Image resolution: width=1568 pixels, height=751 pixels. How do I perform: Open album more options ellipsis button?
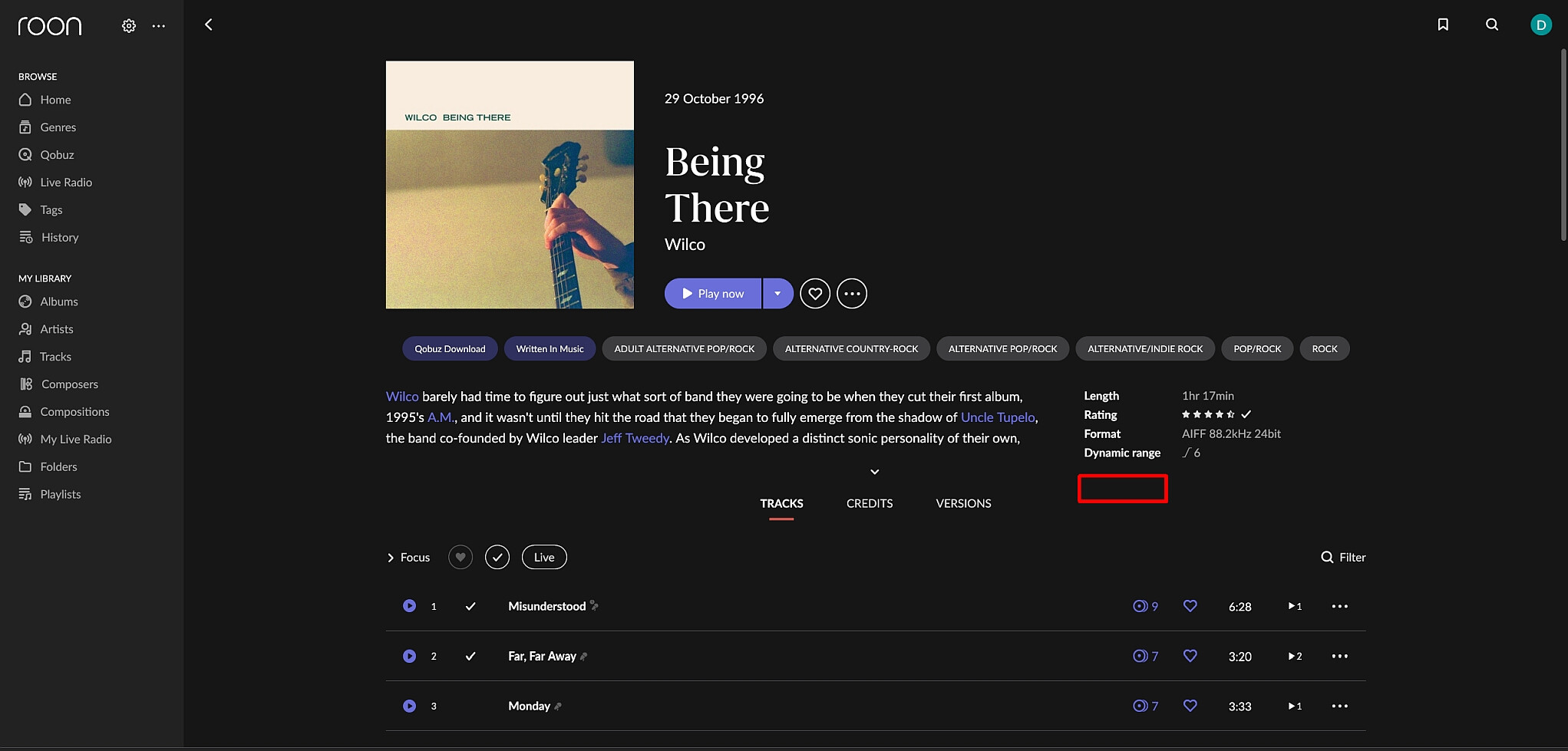(852, 294)
